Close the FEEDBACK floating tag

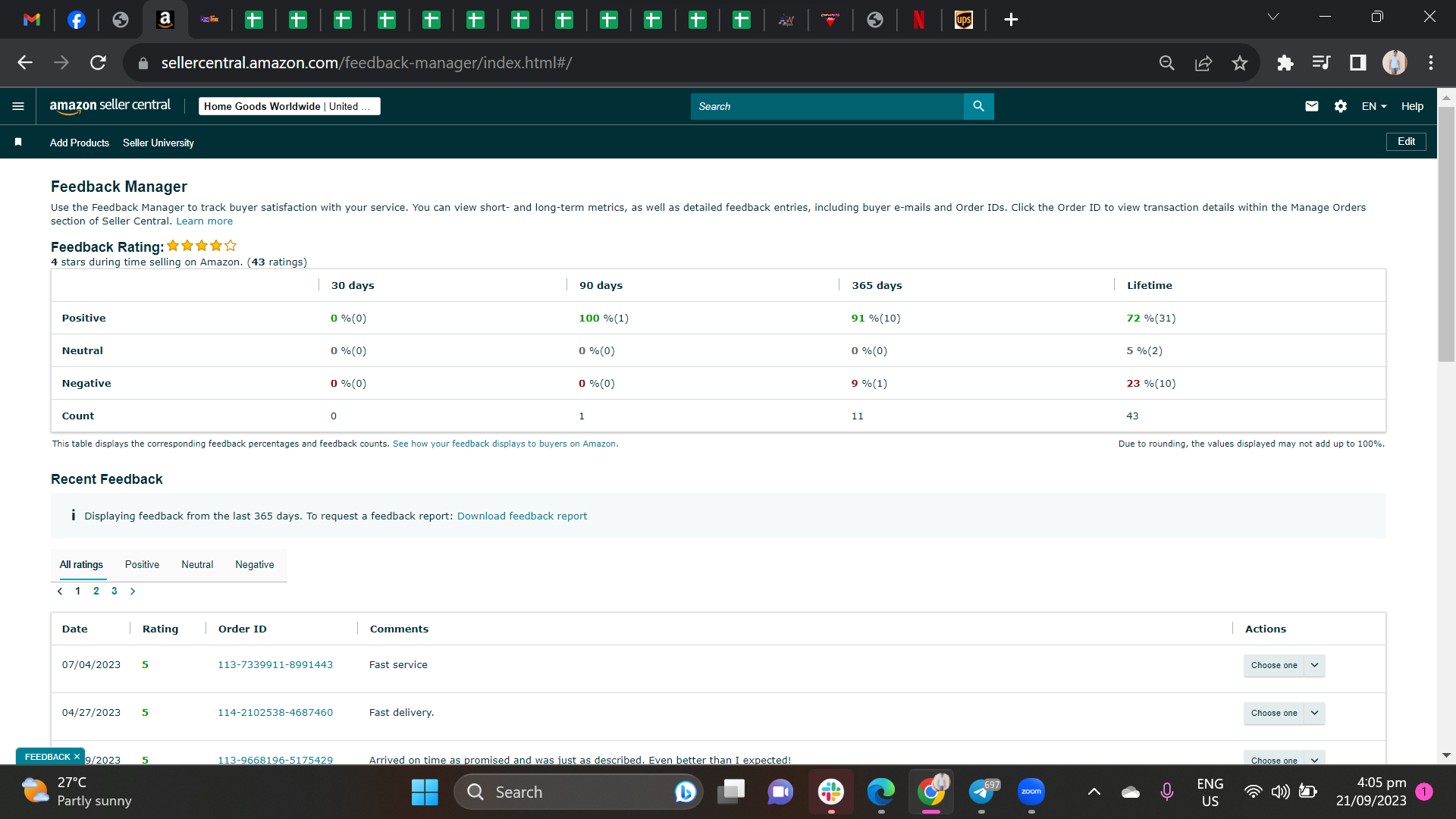77,757
